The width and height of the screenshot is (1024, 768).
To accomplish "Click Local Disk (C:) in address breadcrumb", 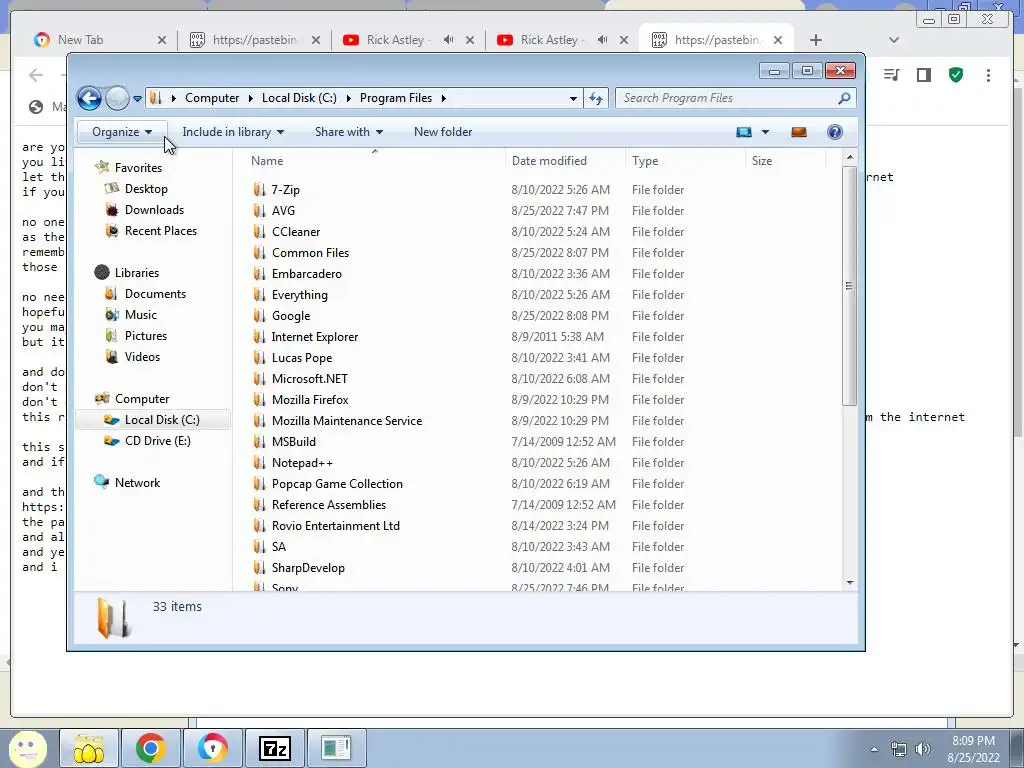I will [299, 98].
